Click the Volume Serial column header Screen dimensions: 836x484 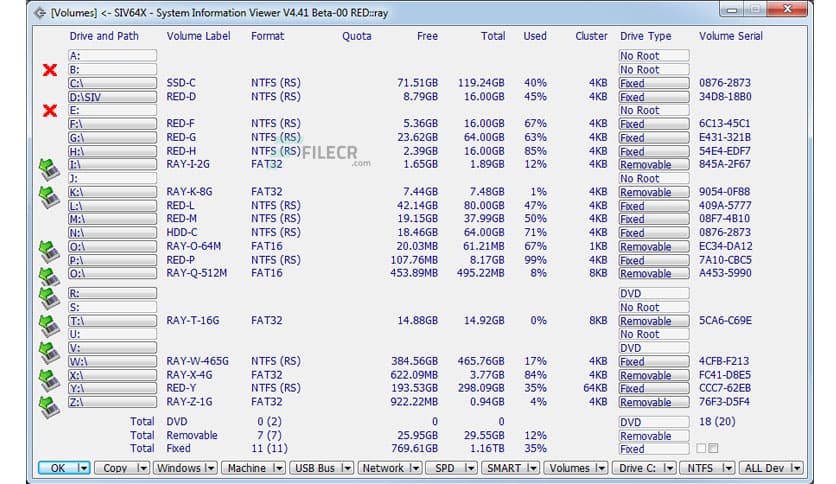coord(731,36)
